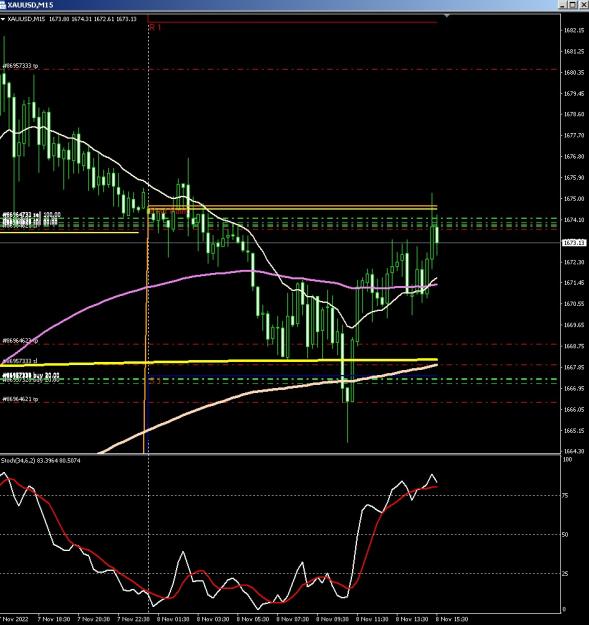Image resolution: width=589 pixels, height=625 pixels.
Task: Click the chart window icon in title bar
Action: coord(3,5)
